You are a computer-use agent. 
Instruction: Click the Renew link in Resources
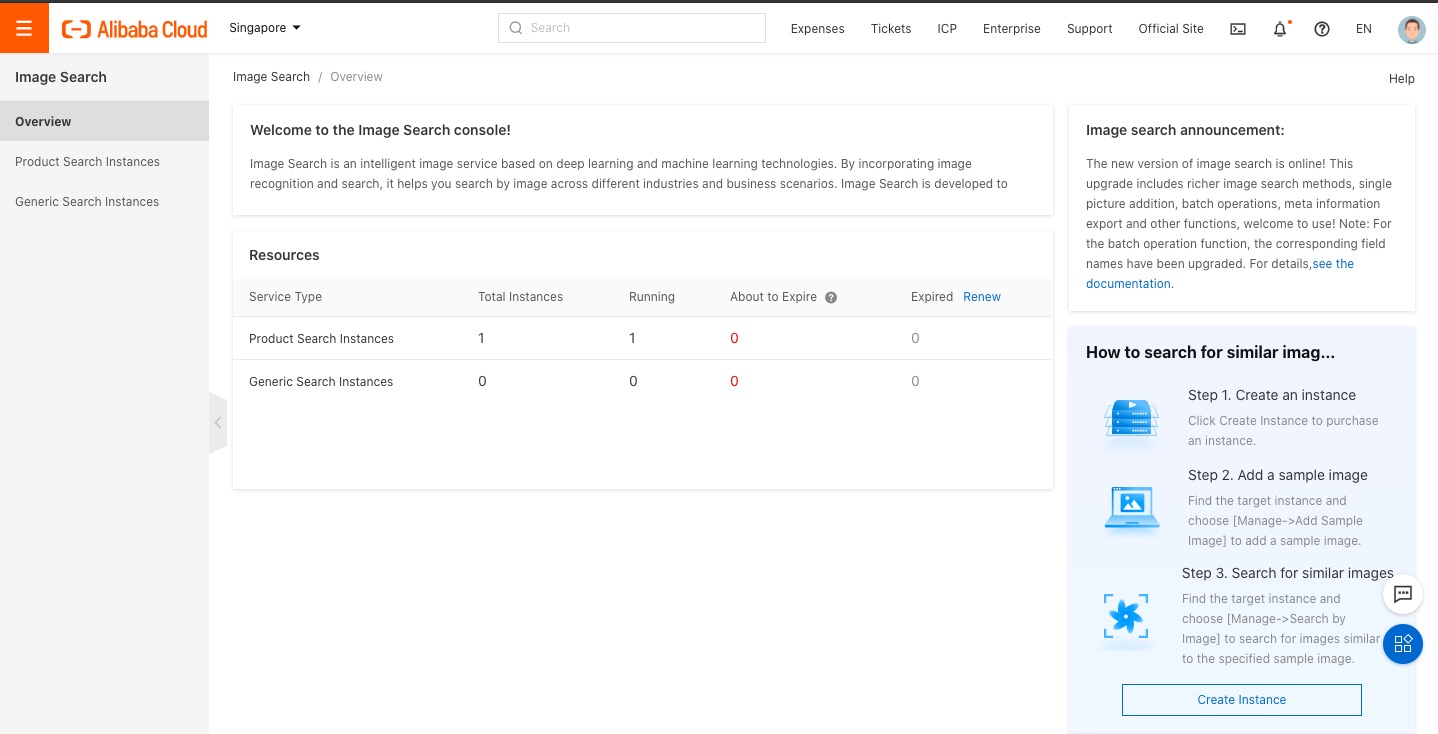tap(982, 297)
